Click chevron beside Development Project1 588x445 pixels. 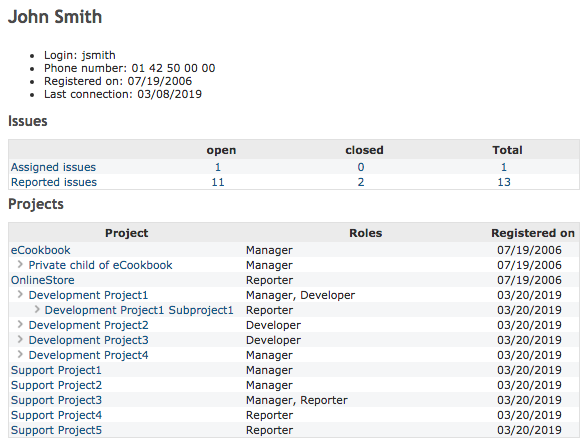pos(20,295)
